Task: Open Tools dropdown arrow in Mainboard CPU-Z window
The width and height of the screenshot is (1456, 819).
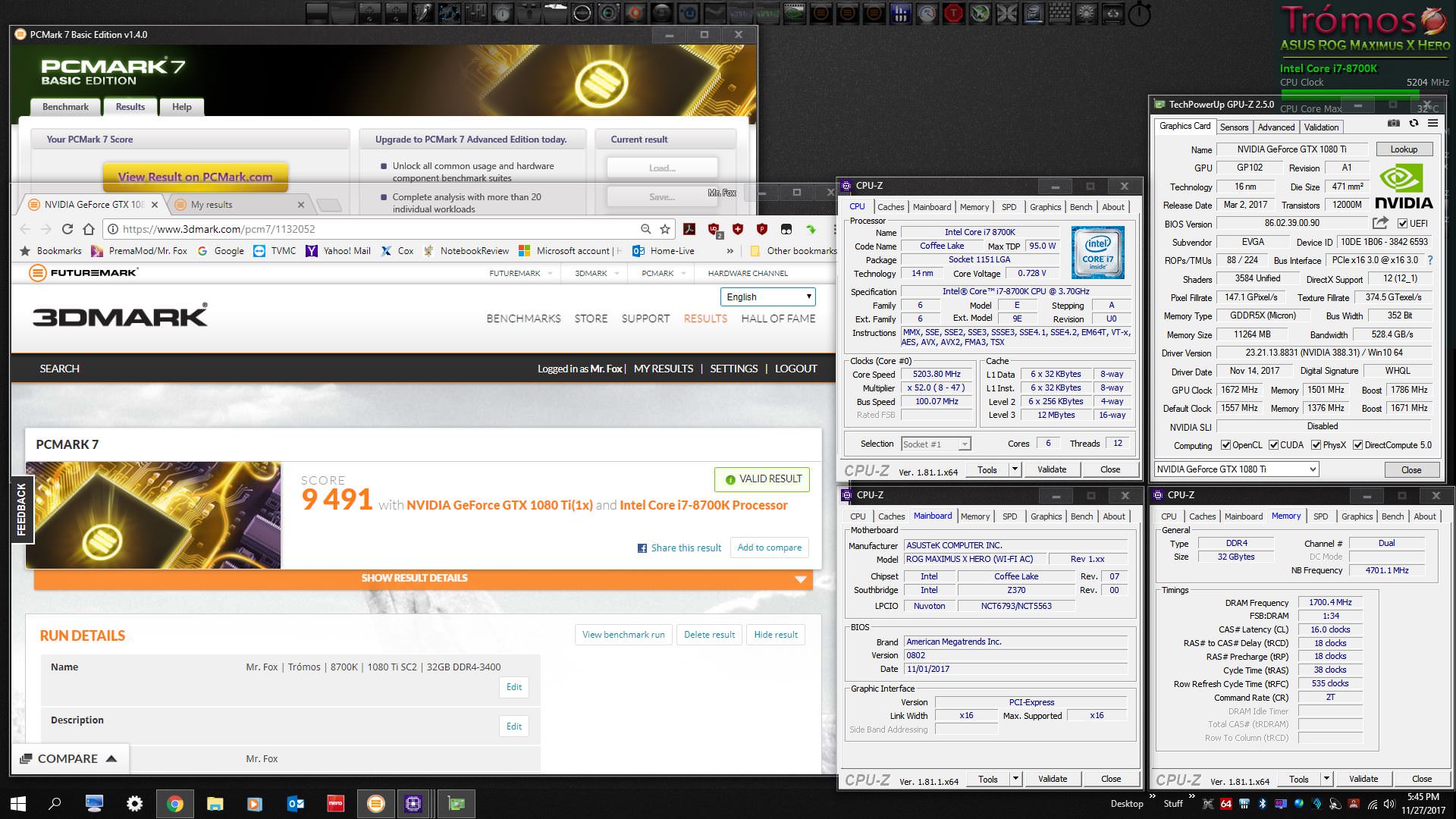Action: click(x=1015, y=779)
